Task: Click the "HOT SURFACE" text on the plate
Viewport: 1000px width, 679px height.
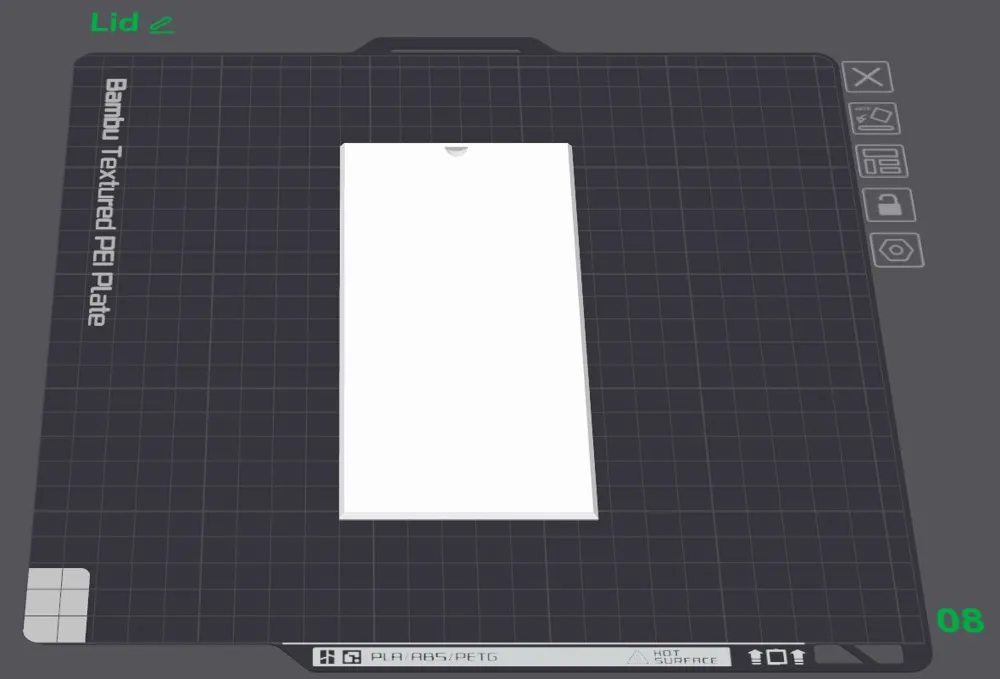Action: coord(684,657)
